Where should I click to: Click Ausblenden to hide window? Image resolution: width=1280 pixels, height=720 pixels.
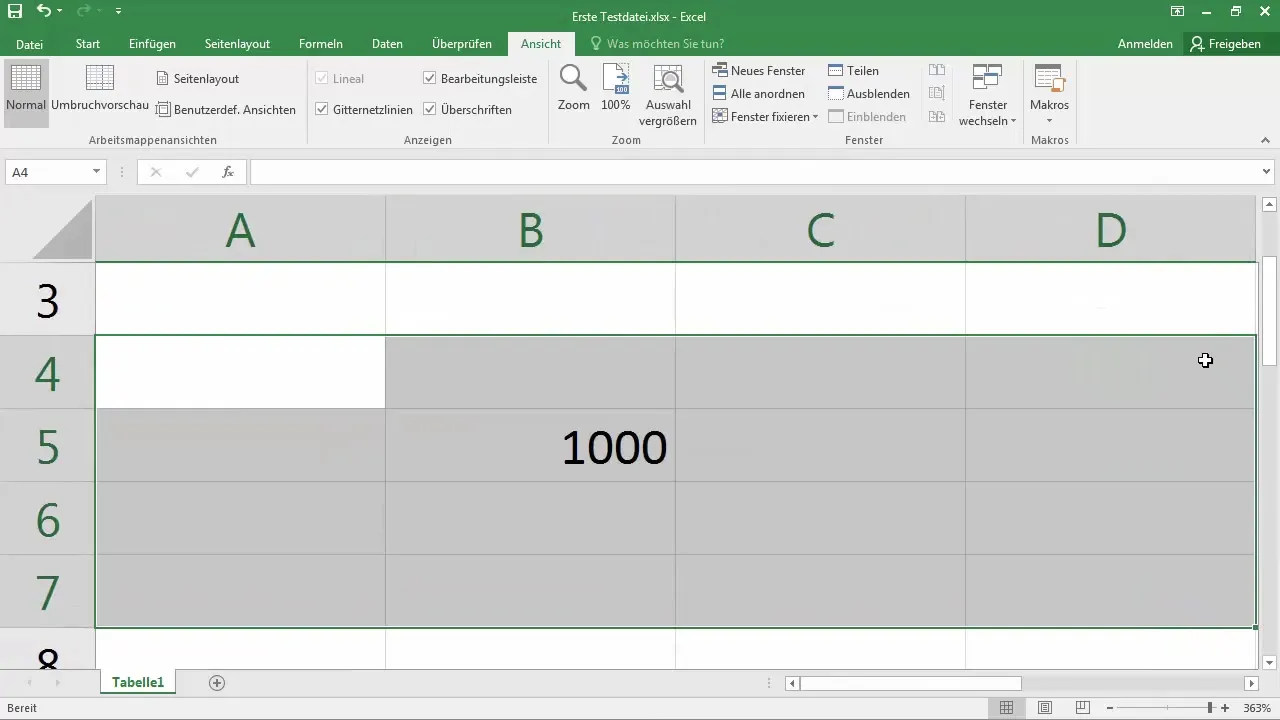(x=869, y=94)
